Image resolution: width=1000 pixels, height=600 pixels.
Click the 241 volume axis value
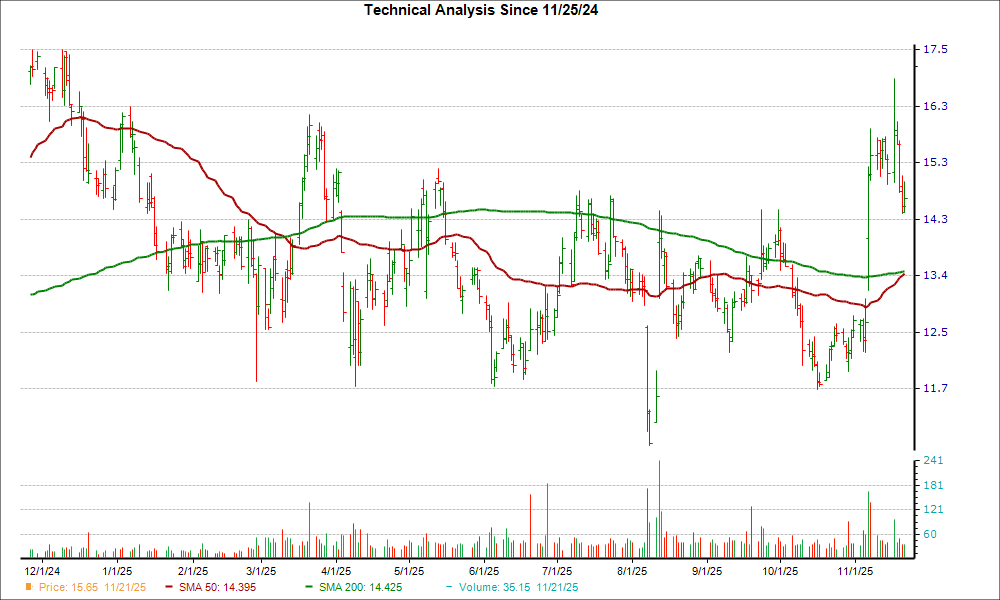[930, 461]
